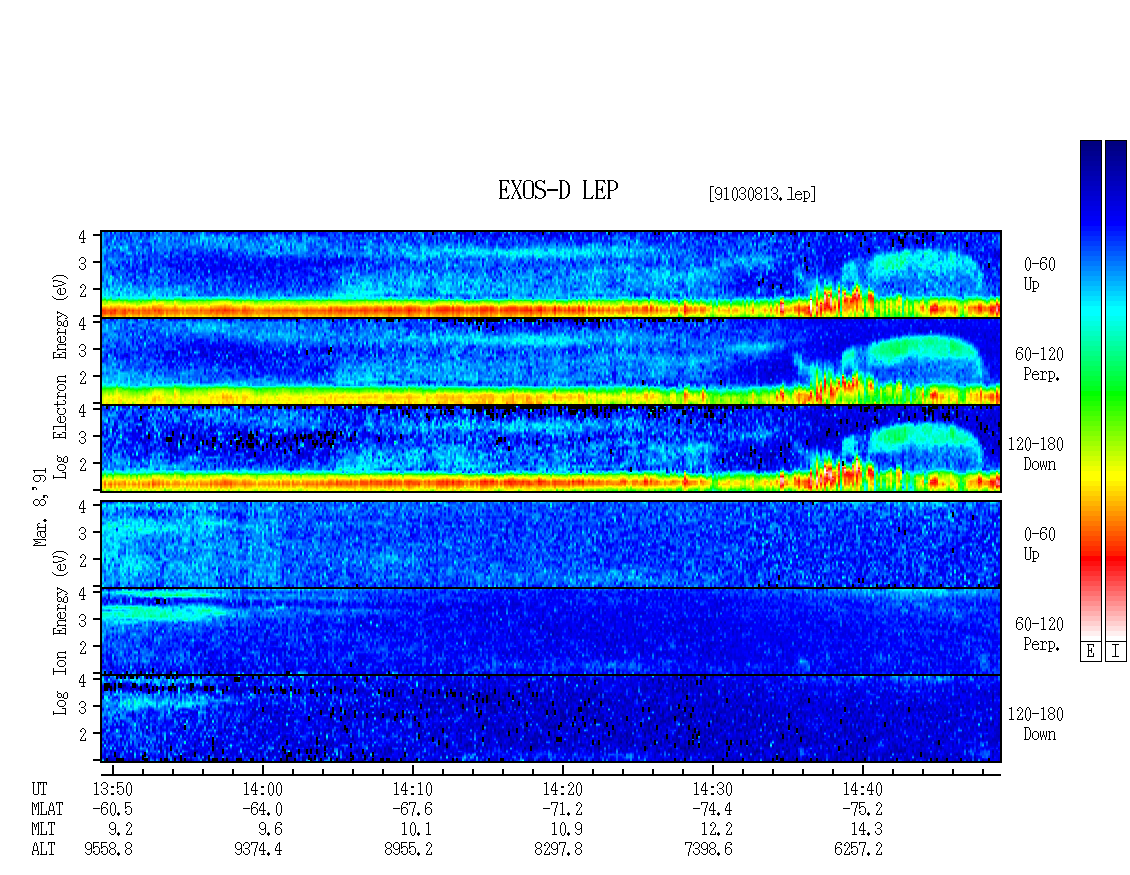Click the MLAT value "-71.2"

tap(562, 809)
